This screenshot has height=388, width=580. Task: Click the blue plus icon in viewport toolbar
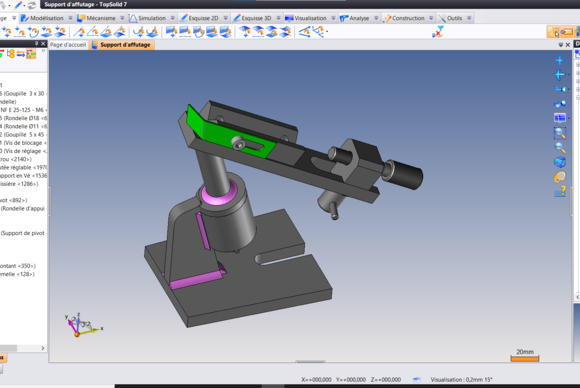coord(560,60)
